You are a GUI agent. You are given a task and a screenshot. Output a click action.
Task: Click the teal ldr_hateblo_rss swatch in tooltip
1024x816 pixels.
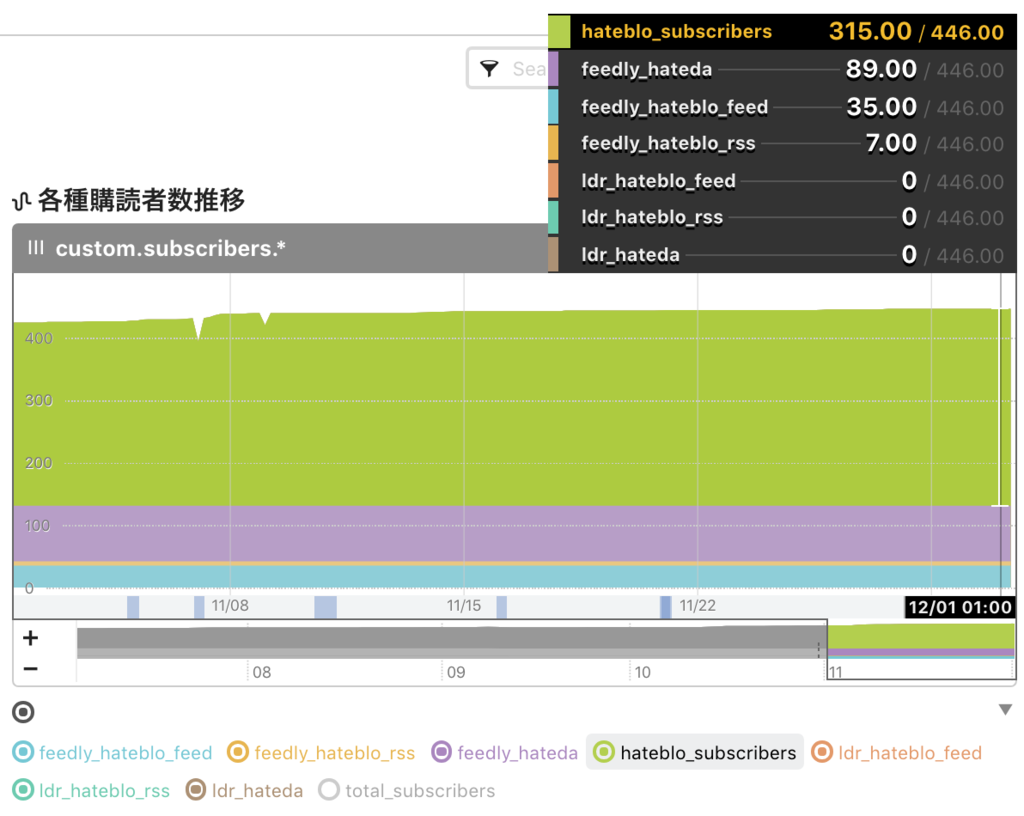pyautogui.click(x=553, y=217)
